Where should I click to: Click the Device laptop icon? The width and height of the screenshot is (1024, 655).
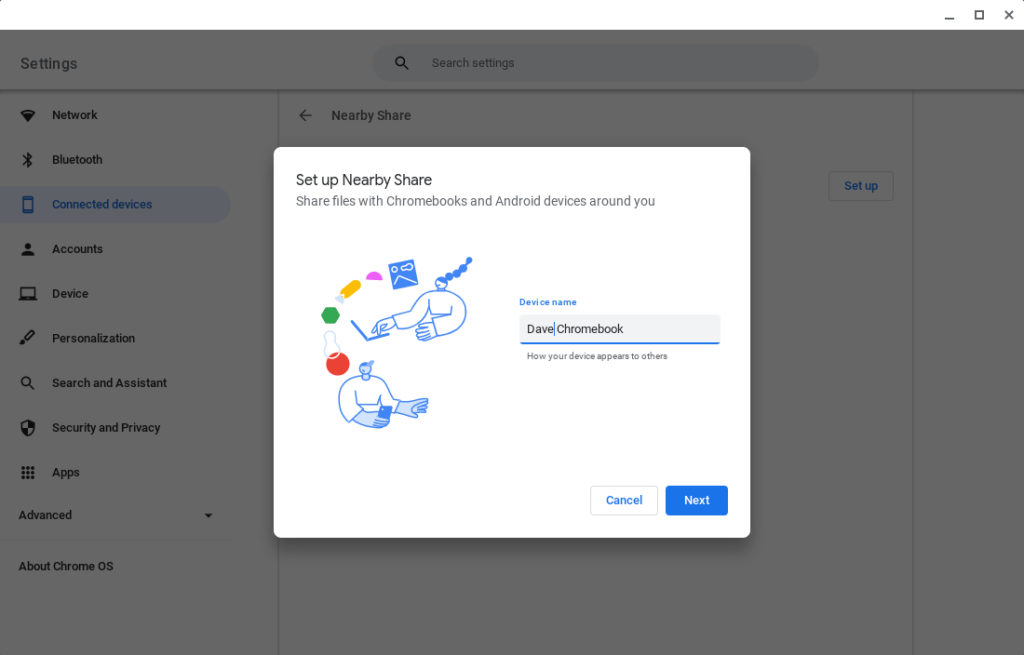pyautogui.click(x=27, y=294)
